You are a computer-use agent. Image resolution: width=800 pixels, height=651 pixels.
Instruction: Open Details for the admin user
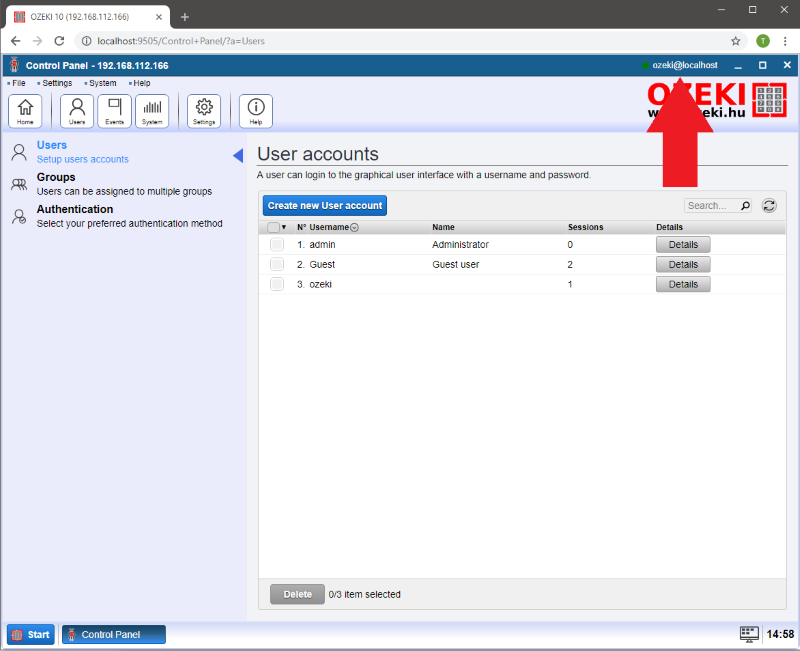pos(683,244)
